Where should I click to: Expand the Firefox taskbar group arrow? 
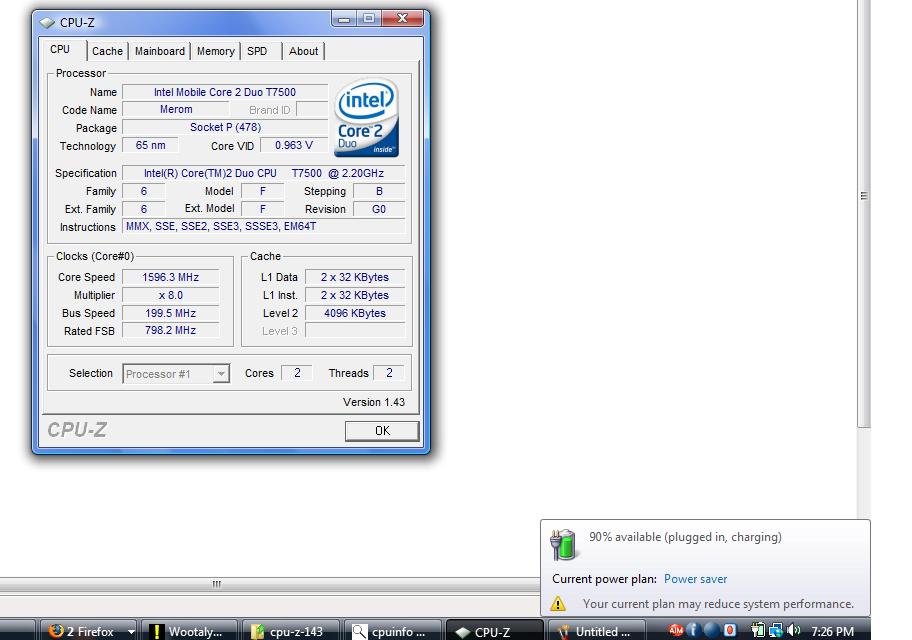131,632
